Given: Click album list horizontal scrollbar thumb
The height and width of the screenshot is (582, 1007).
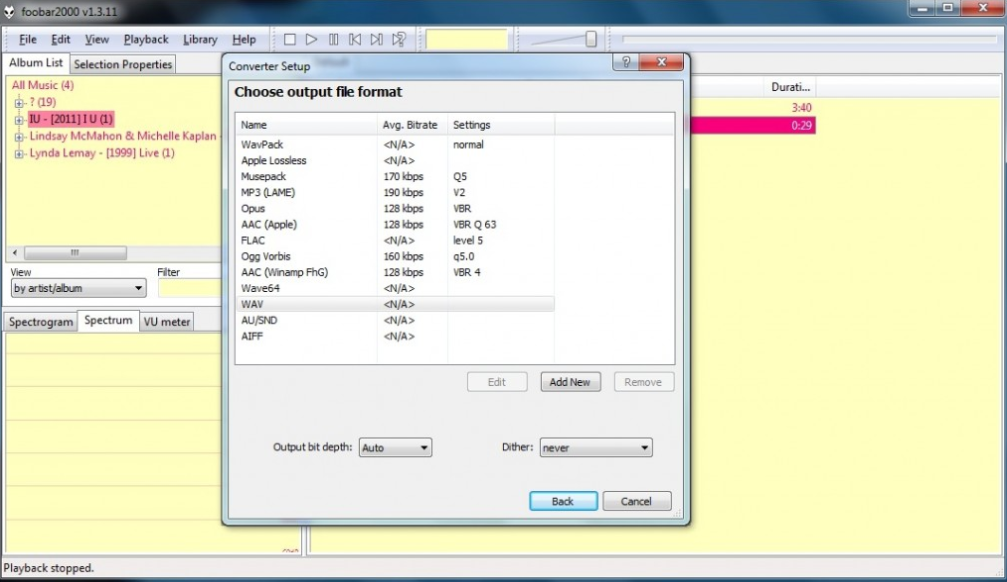Looking at the screenshot, I should [x=75, y=252].
